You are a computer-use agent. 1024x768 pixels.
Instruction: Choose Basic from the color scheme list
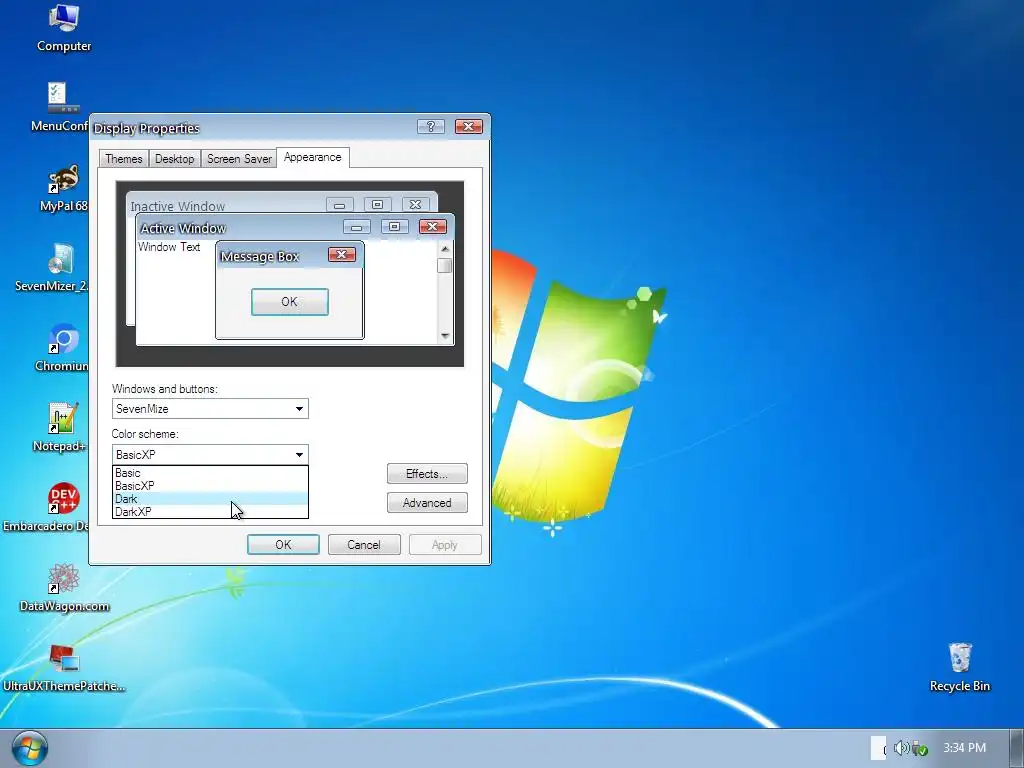(210, 473)
